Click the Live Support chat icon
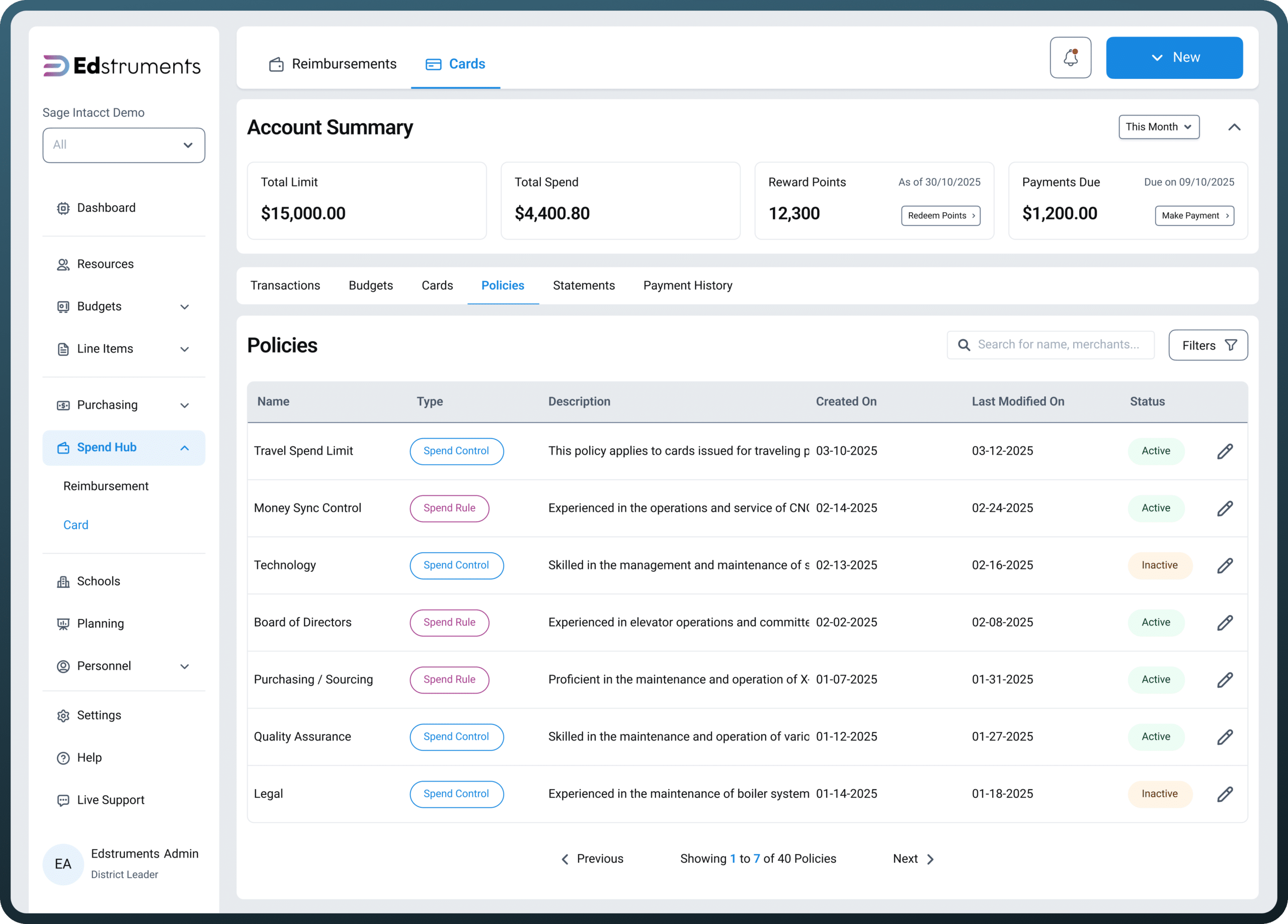This screenshot has width=1288, height=924. click(63, 800)
